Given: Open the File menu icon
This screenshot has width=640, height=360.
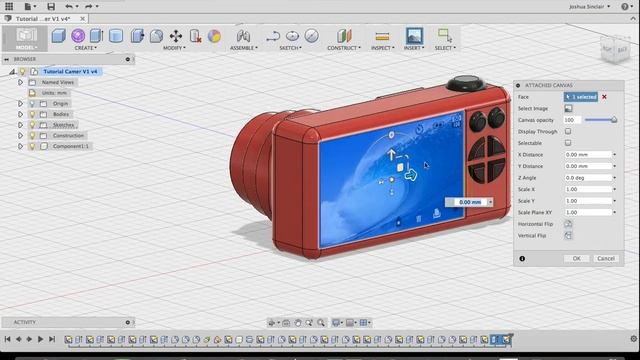Looking at the screenshot, I should click(30, 6).
